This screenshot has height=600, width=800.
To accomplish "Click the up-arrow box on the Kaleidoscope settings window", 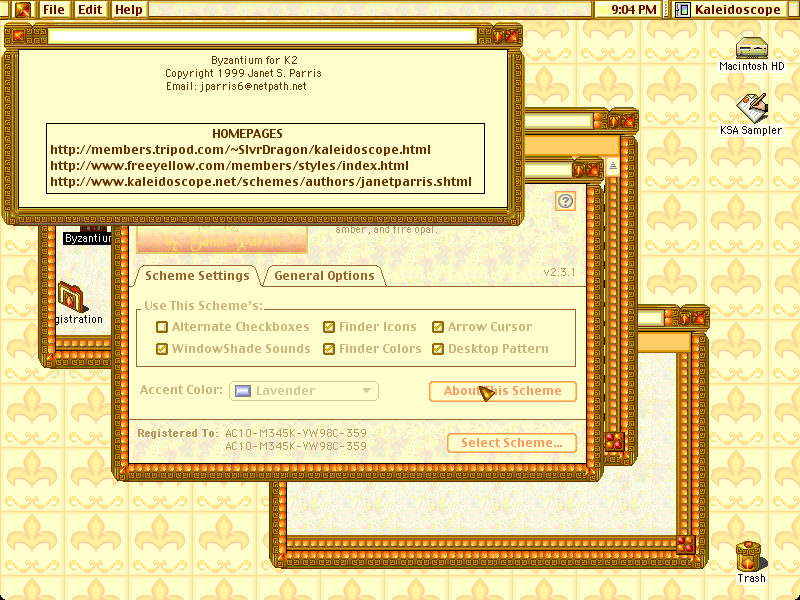I will tap(579, 170).
